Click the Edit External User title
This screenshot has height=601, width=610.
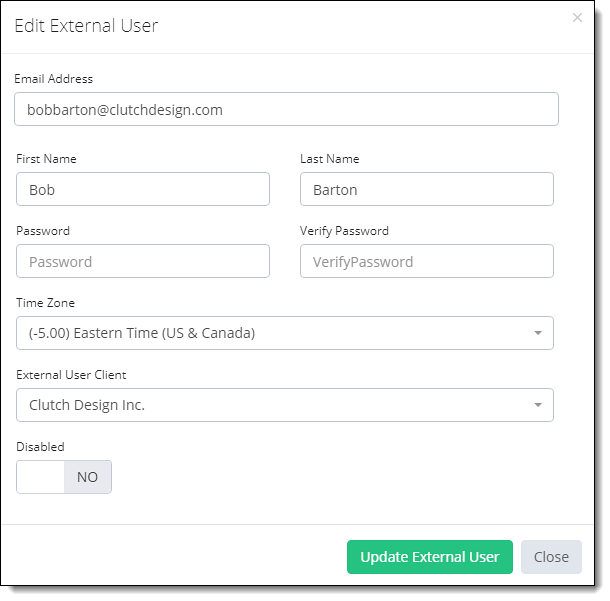(86, 26)
